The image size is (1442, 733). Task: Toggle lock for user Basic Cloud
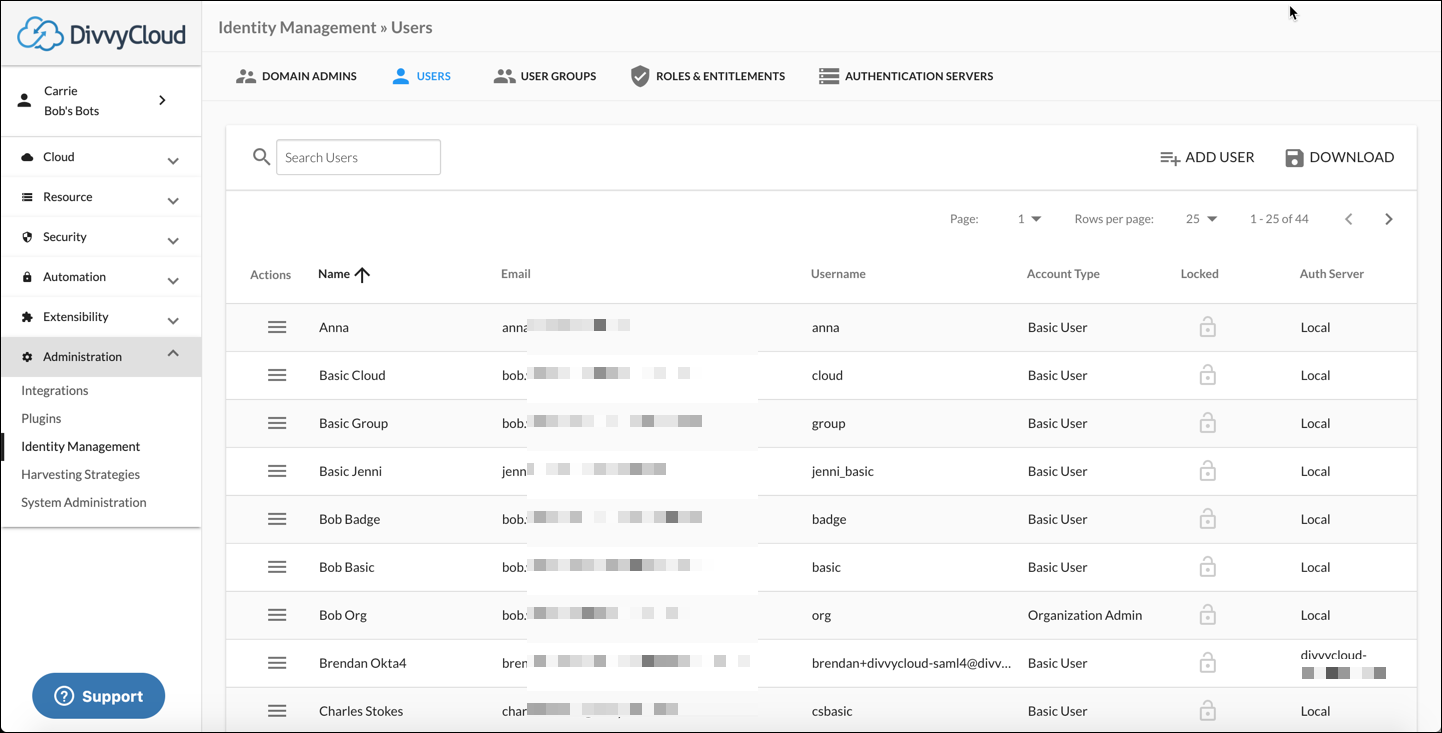[1208, 375]
